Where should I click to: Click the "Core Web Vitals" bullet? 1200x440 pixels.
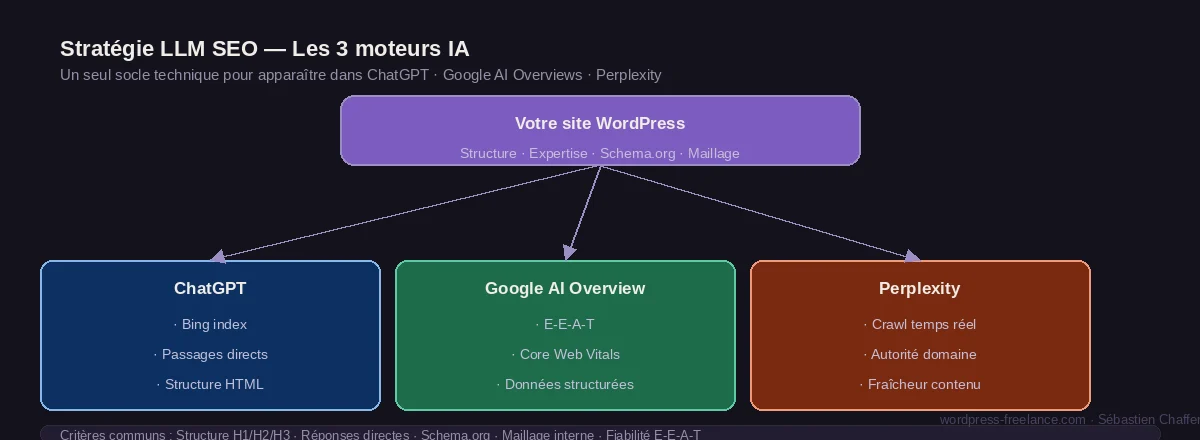[565, 354]
